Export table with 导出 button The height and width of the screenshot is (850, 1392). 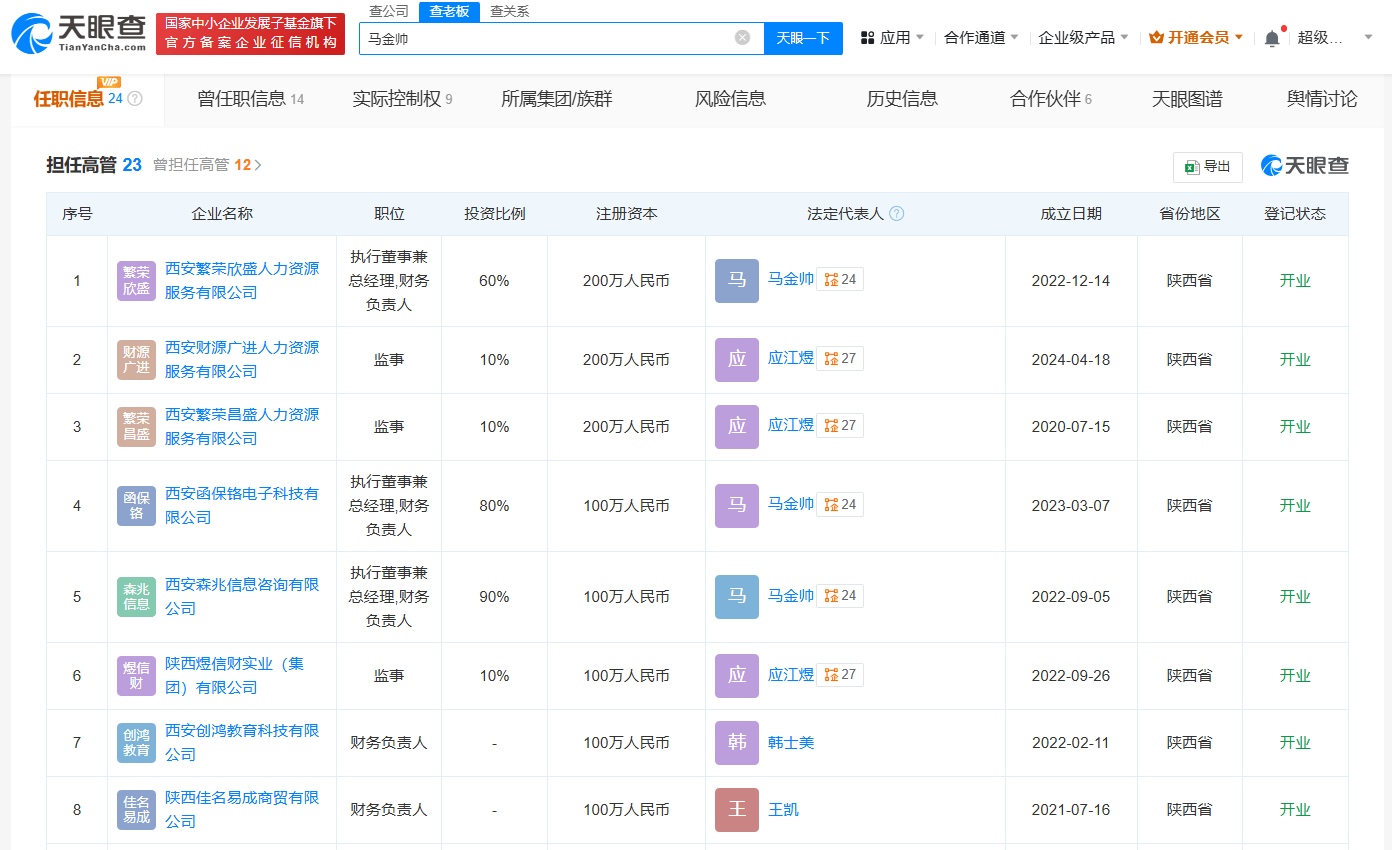[x=1207, y=167]
